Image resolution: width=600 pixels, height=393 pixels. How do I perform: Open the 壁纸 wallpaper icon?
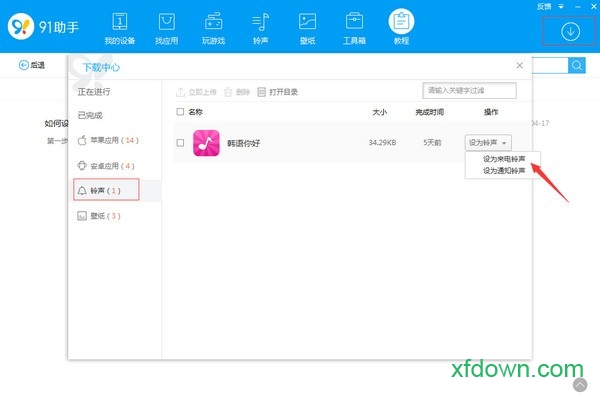[x=307, y=22]
